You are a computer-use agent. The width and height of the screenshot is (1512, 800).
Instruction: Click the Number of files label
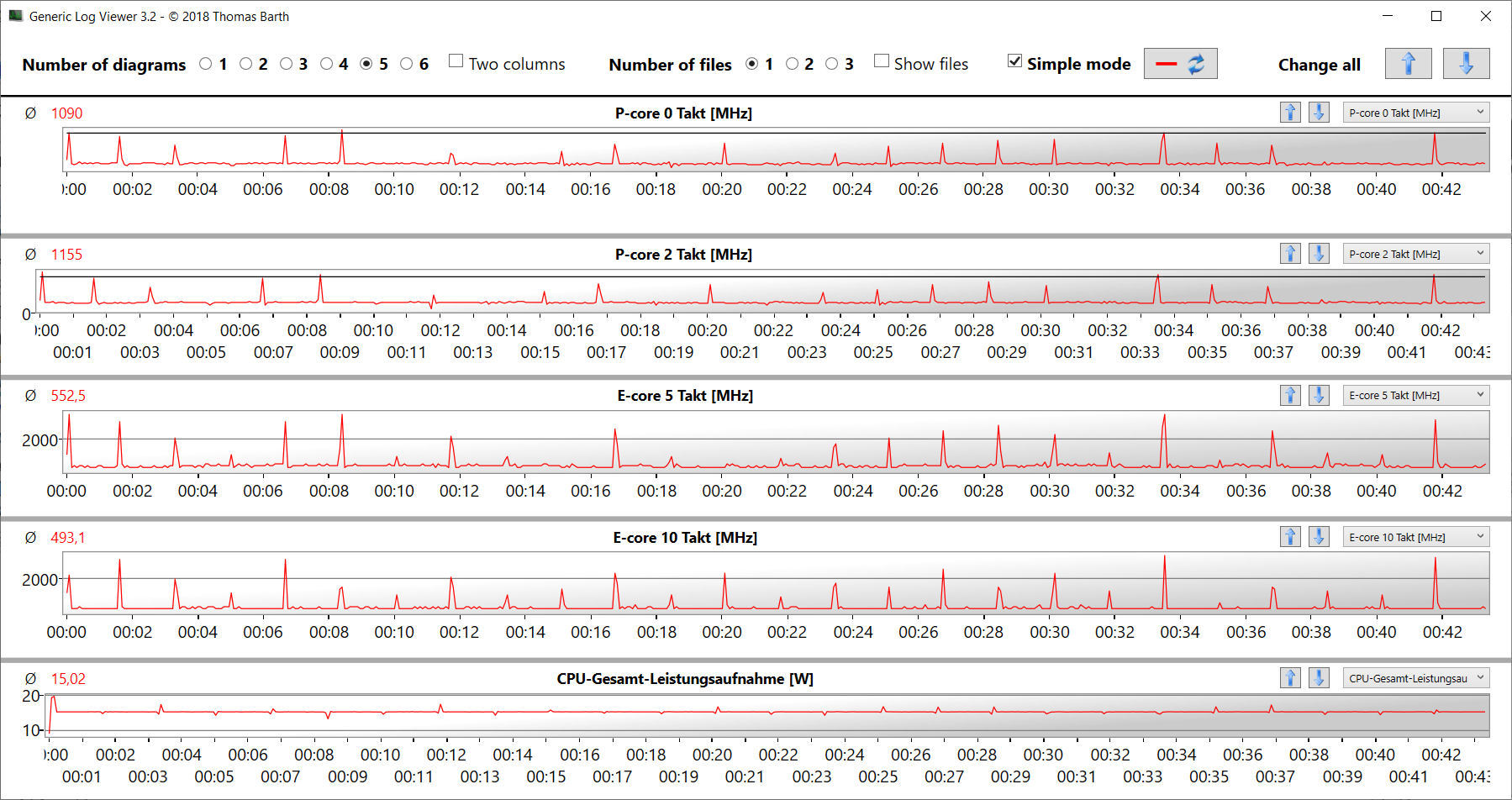[x=670, y=65]
